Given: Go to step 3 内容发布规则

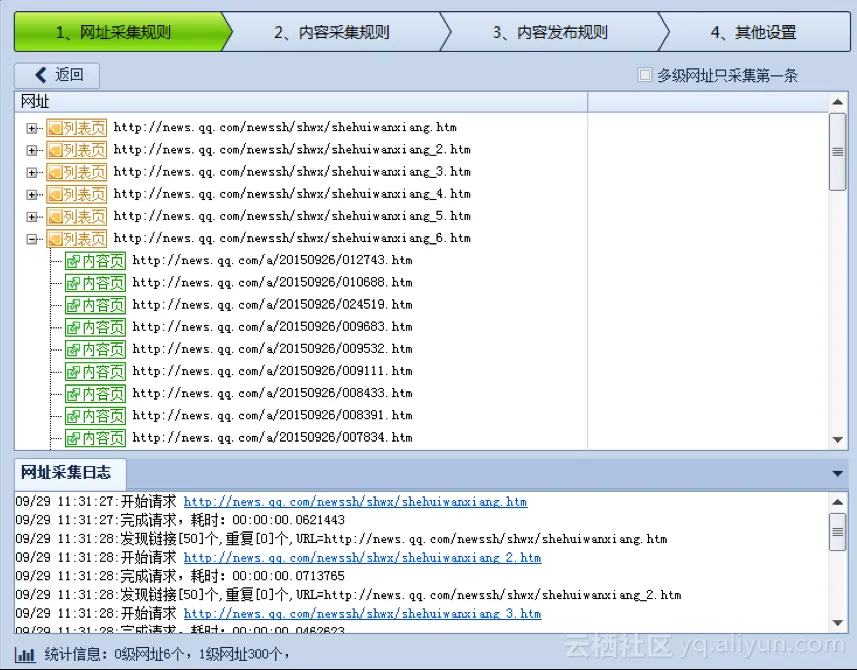Looking at the screenshot, I should [x=550, y=32].
